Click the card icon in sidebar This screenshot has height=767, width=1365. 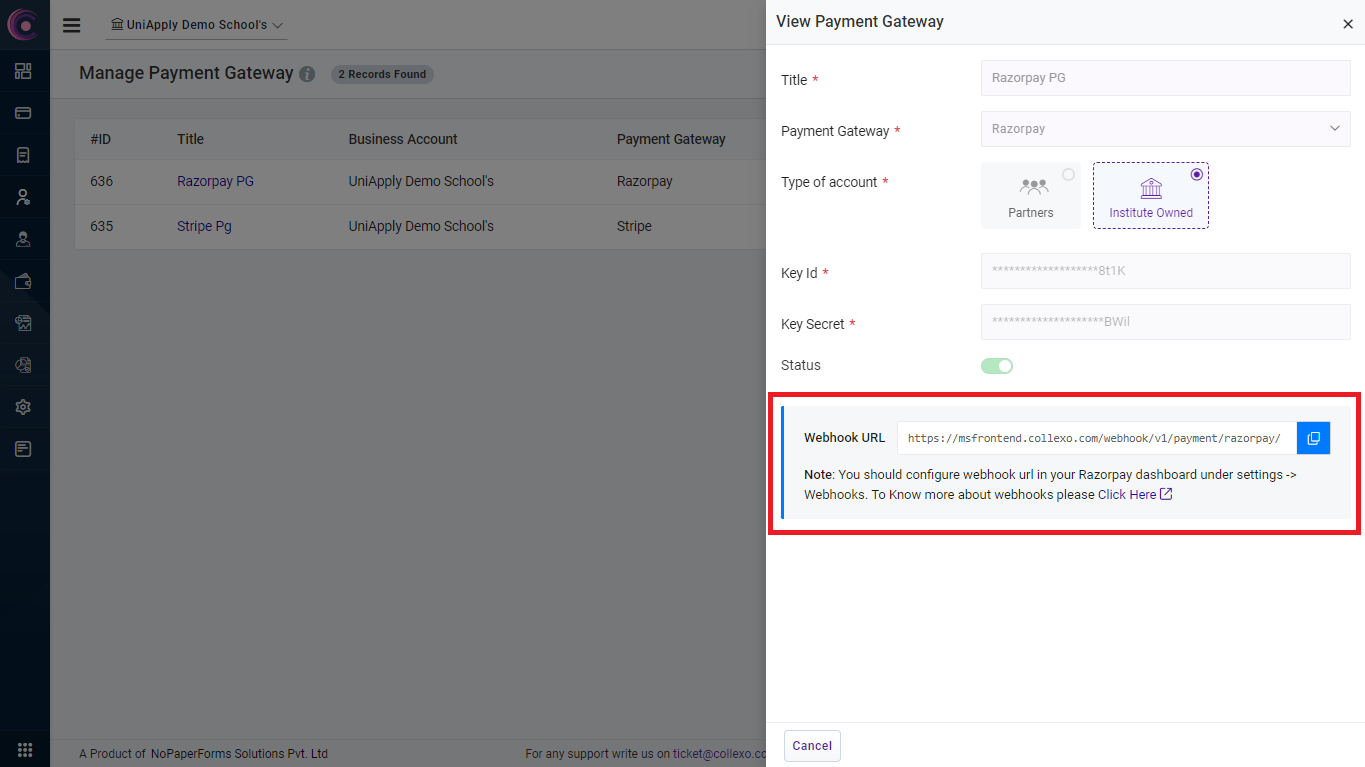pyautogui.click(x=23, y=113)
